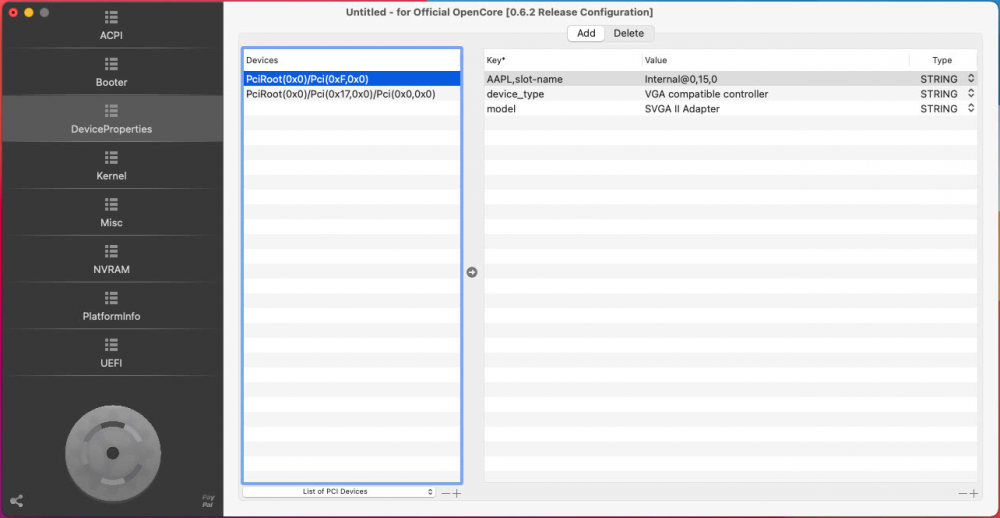
Task: Open the ACPI section in sidebar
Action: [112, 26]
